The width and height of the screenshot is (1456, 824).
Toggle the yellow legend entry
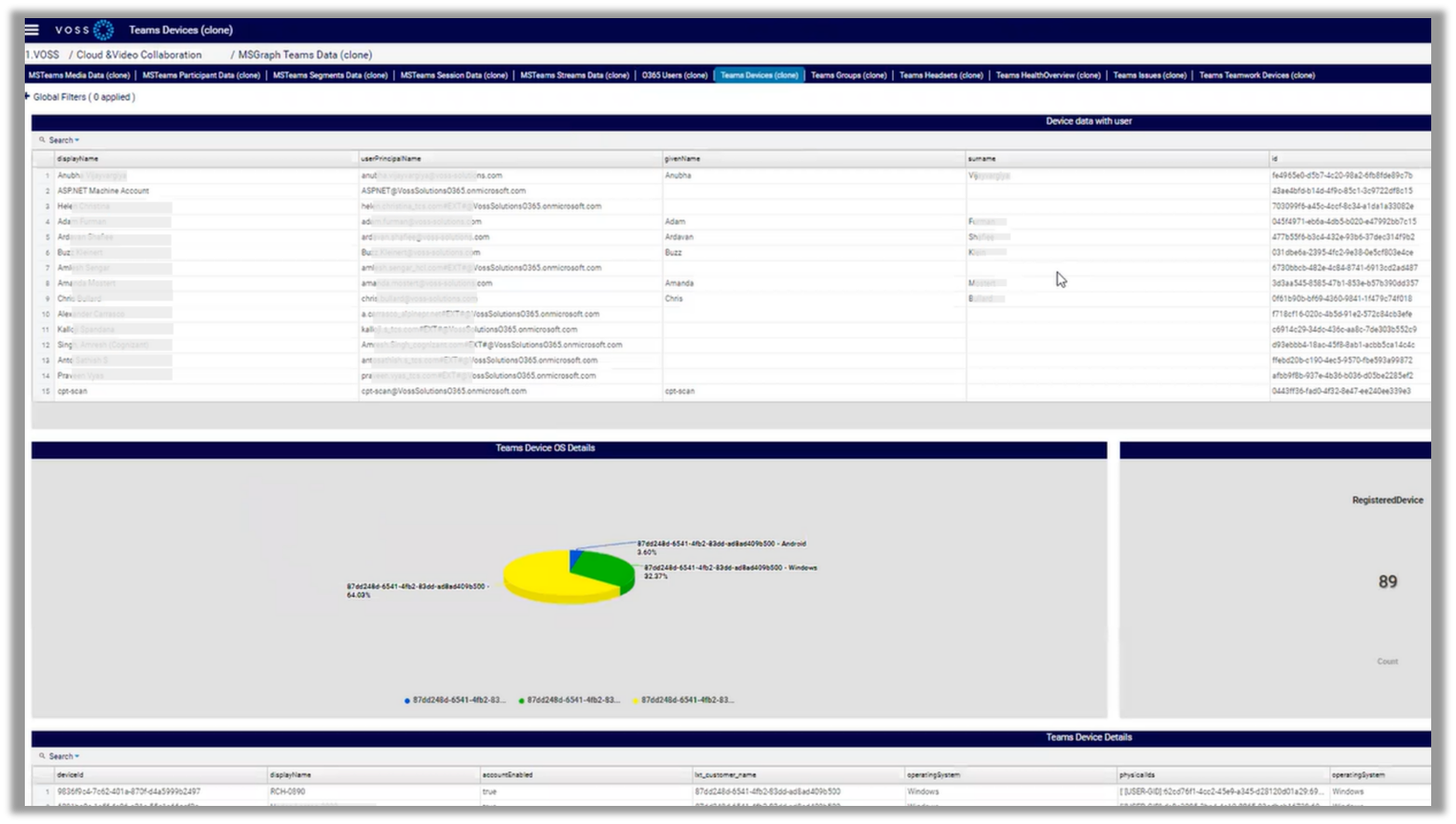[x=684, y=700]
